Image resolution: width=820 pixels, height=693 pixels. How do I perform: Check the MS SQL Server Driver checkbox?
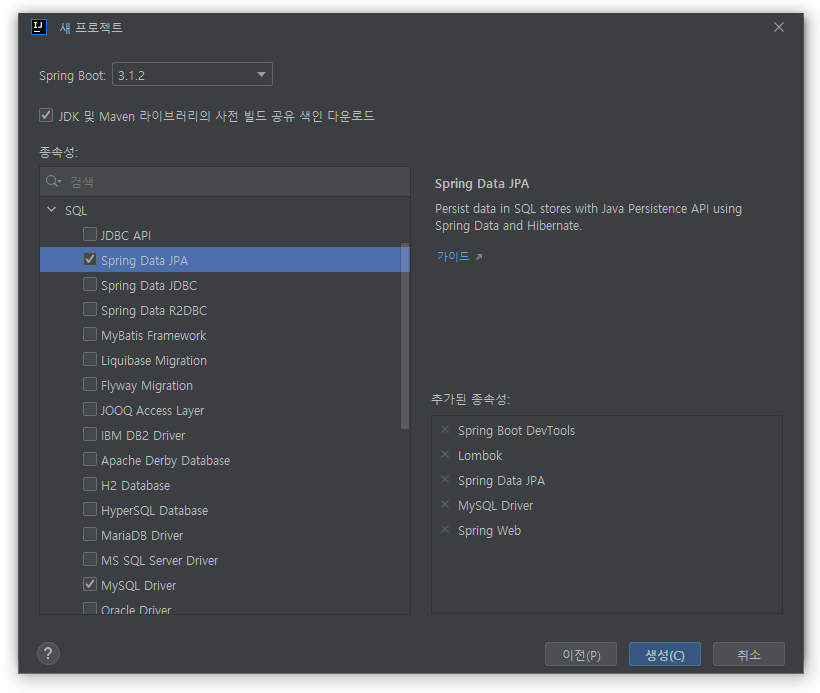pyautogui.click(x=90, y=559)
